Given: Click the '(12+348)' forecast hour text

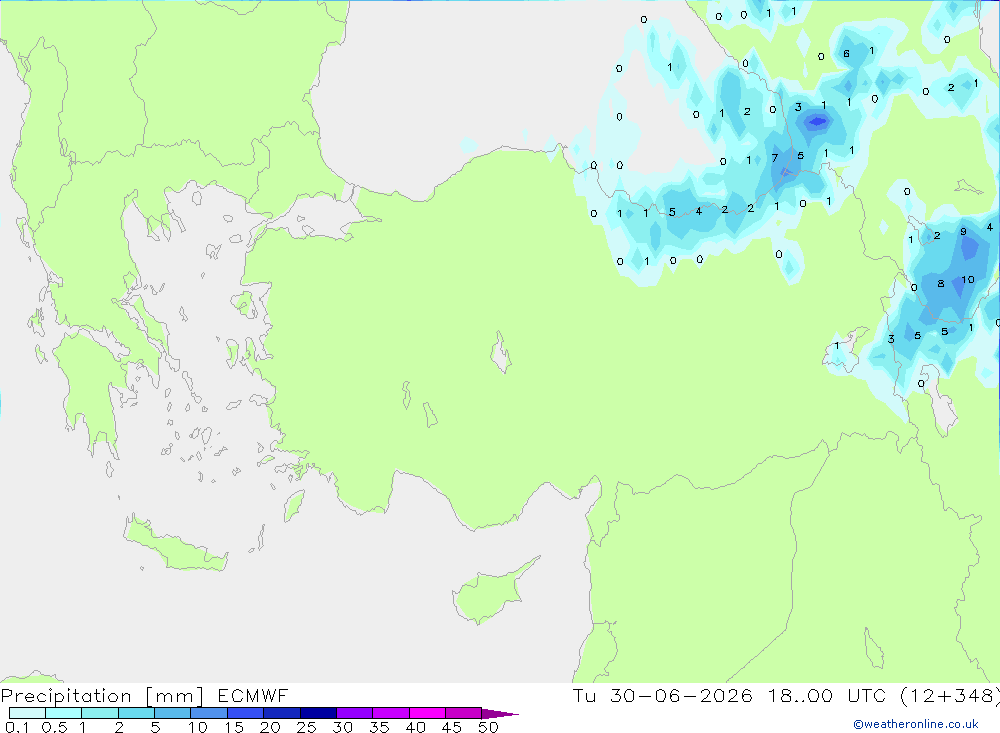Looking at the screenshot, I should click(x=950, y=696).
